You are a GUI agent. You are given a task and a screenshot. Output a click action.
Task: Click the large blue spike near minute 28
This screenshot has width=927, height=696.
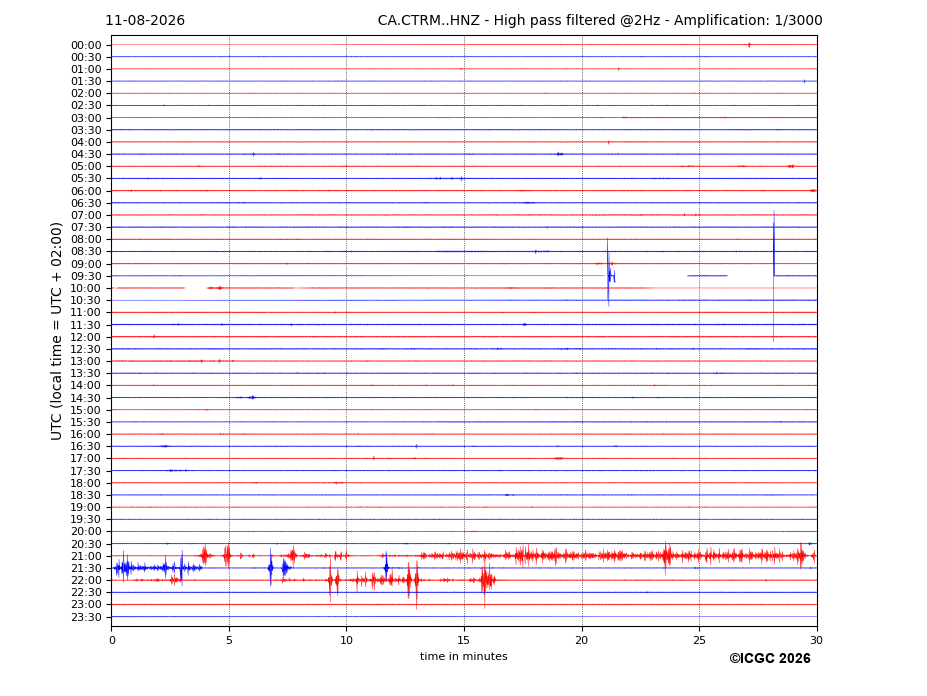click(x=773, y=276)
